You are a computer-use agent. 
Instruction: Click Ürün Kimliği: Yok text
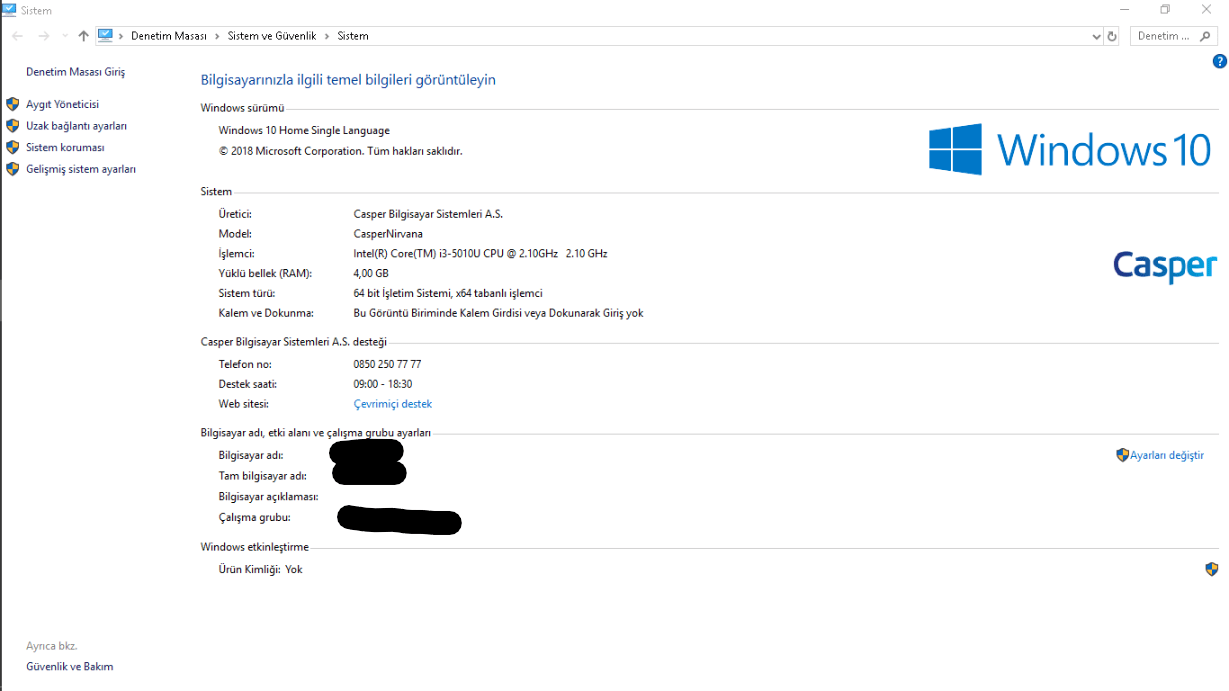260,569
